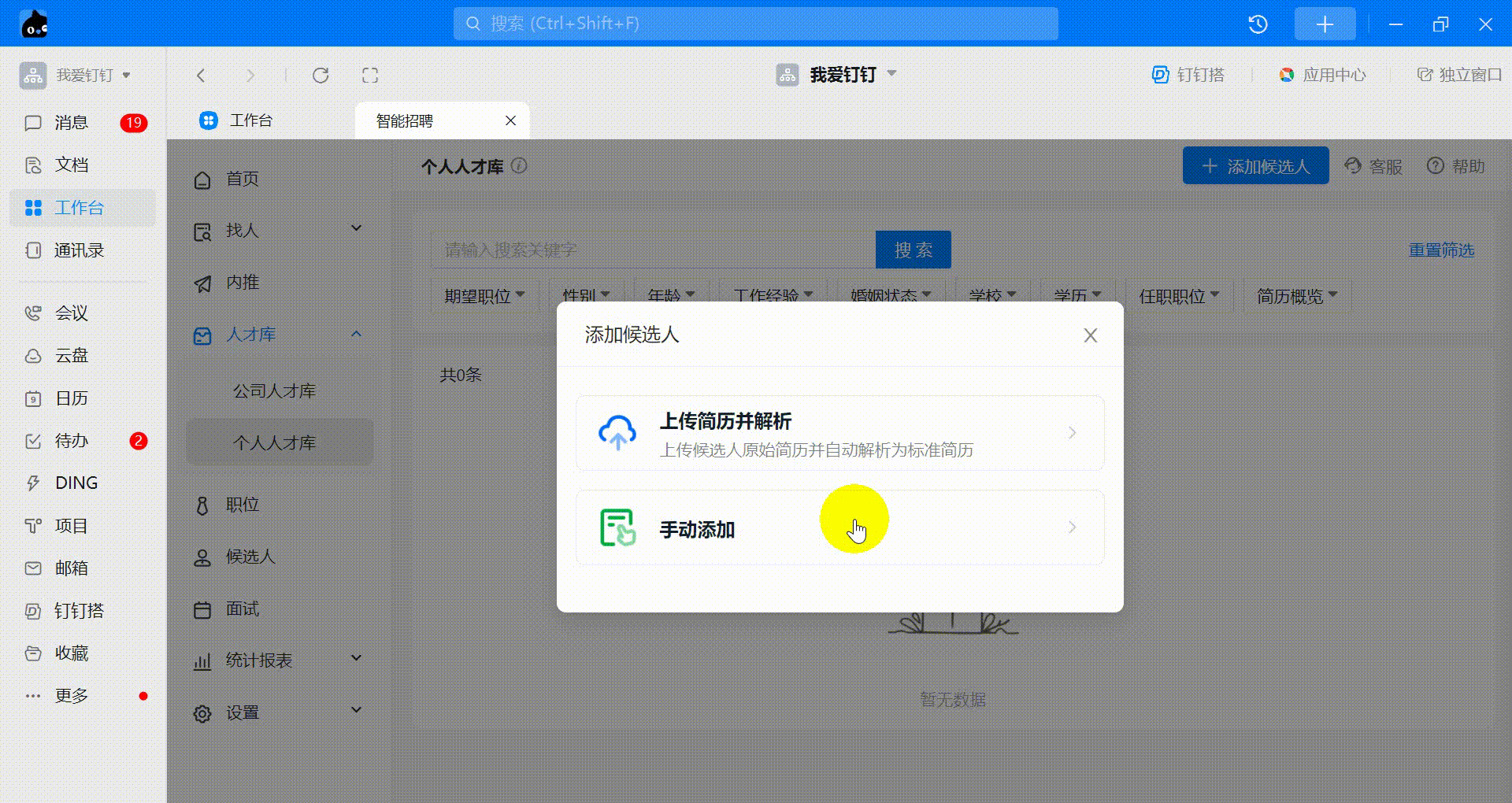This screenshot has width=1512, height=803.
Task: Open the 我爱钉钉 organization dropdown in sidebar
Action: (76, 76)
